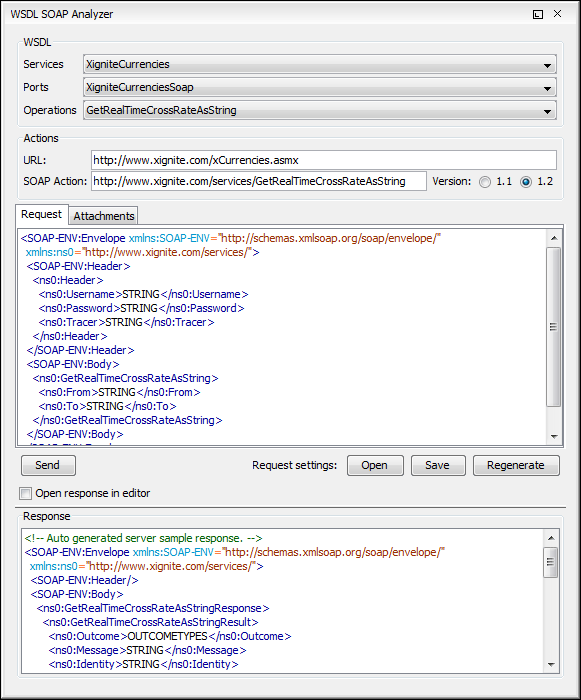
Task: Open the Services dropdown XigniteCurrencies
Action: (x=319, y=64)
